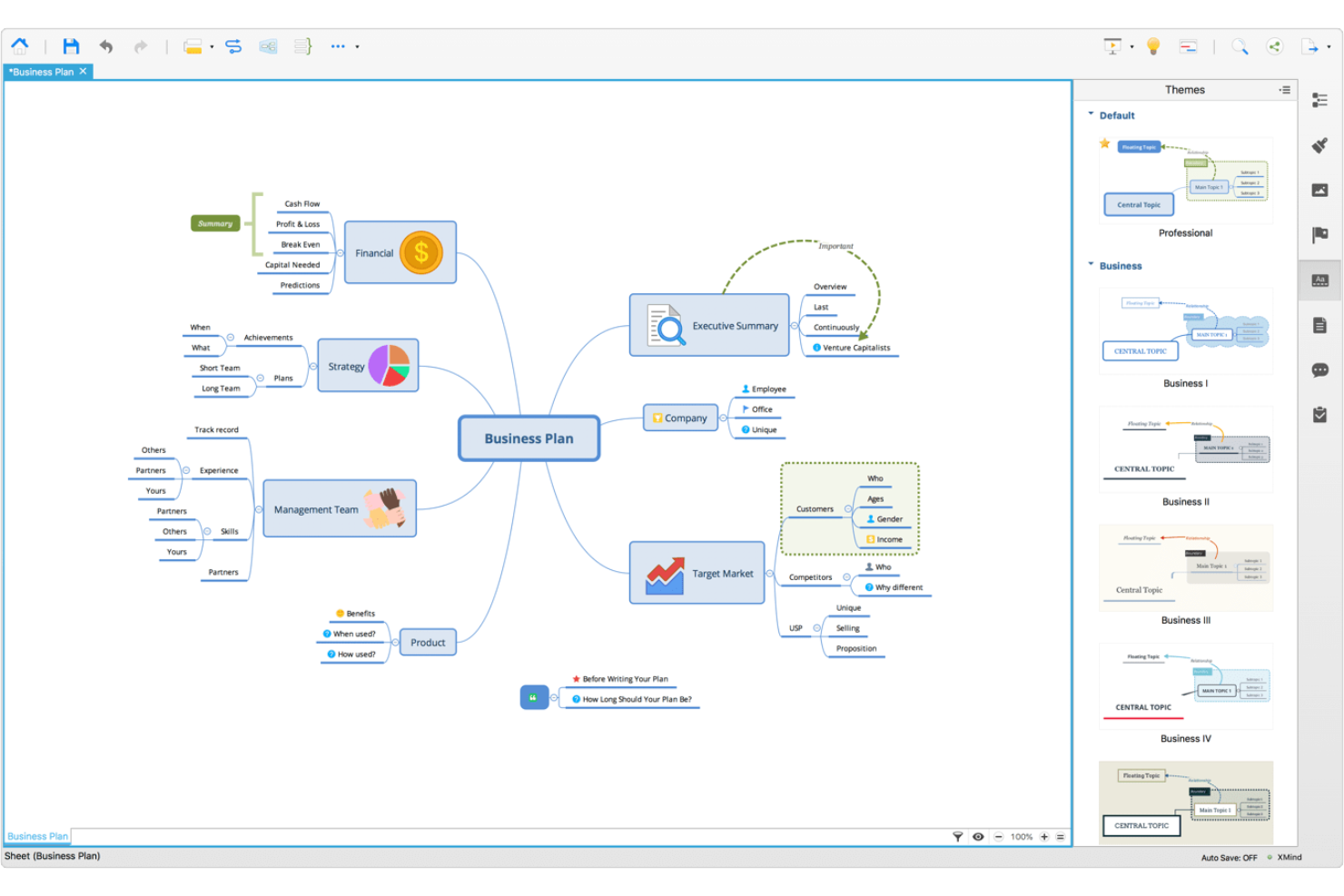Toggle the show/hide eye in status bar
Viewport: 1344px width, 896px height.
point(978,837)
